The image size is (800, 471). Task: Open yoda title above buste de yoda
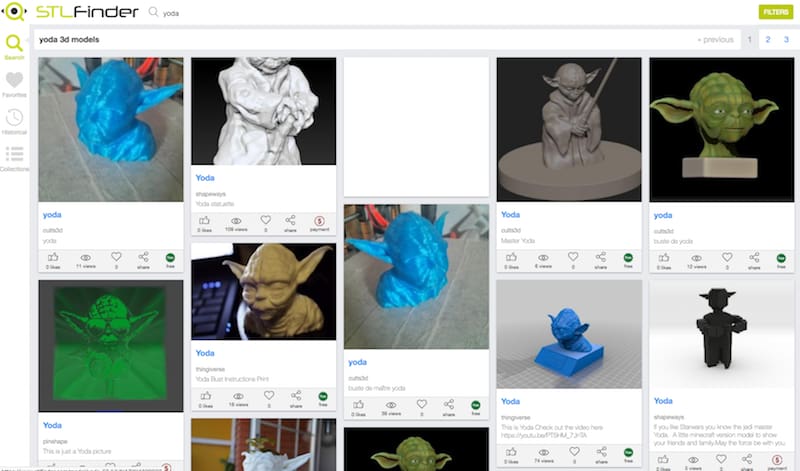pos(663,215)
